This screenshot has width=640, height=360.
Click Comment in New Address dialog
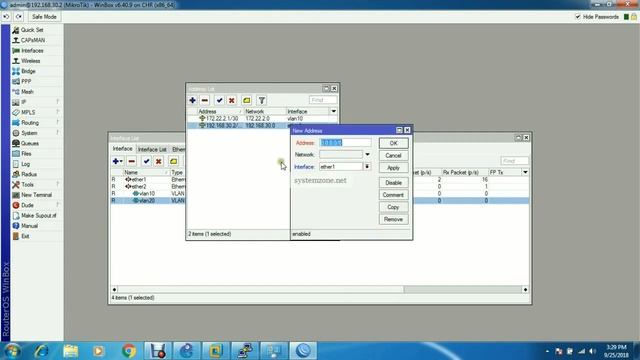pyautogui.click(x=393, y=195)
